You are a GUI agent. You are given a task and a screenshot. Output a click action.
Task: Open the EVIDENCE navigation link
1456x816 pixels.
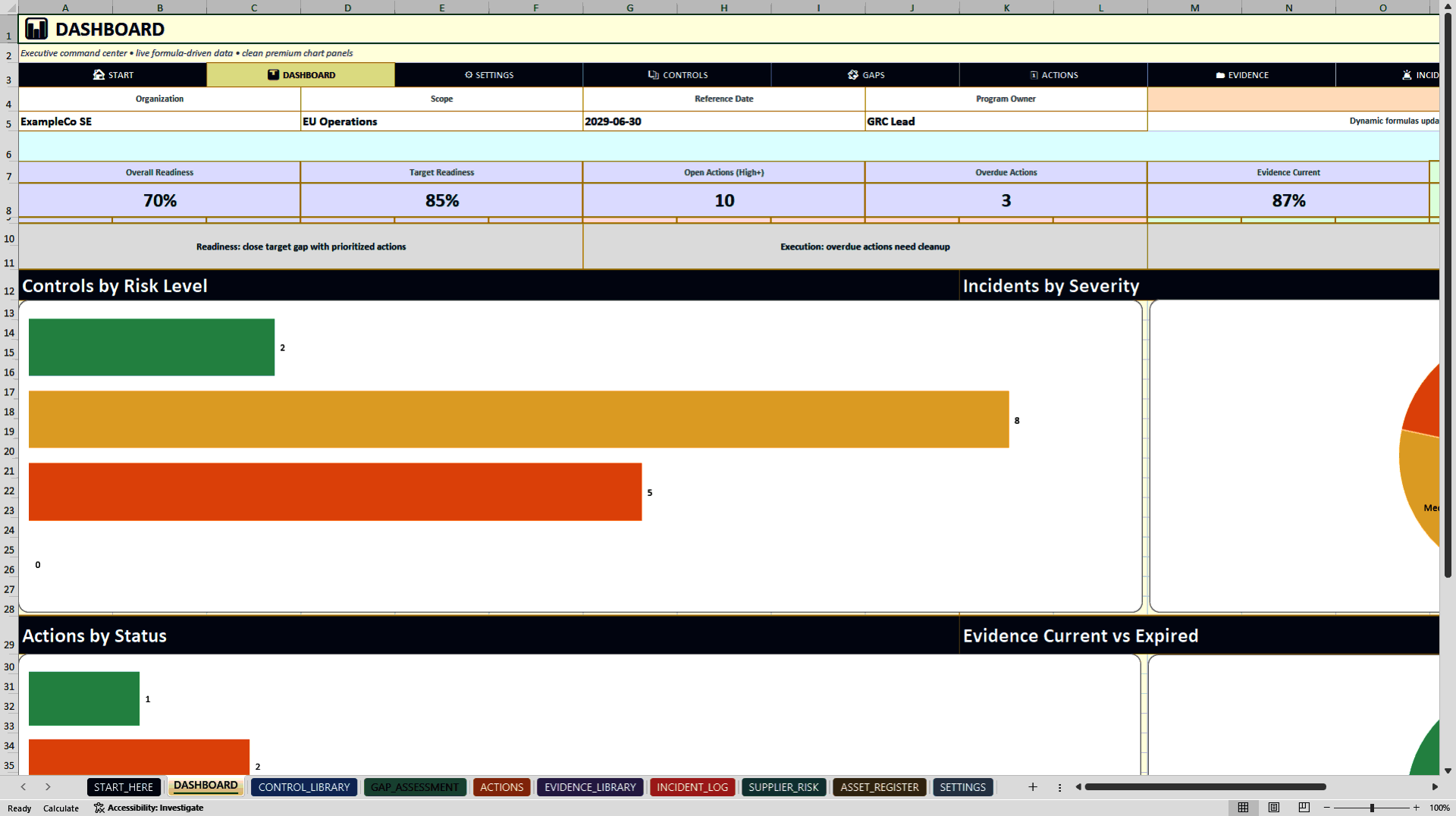tap(1241, 75)
